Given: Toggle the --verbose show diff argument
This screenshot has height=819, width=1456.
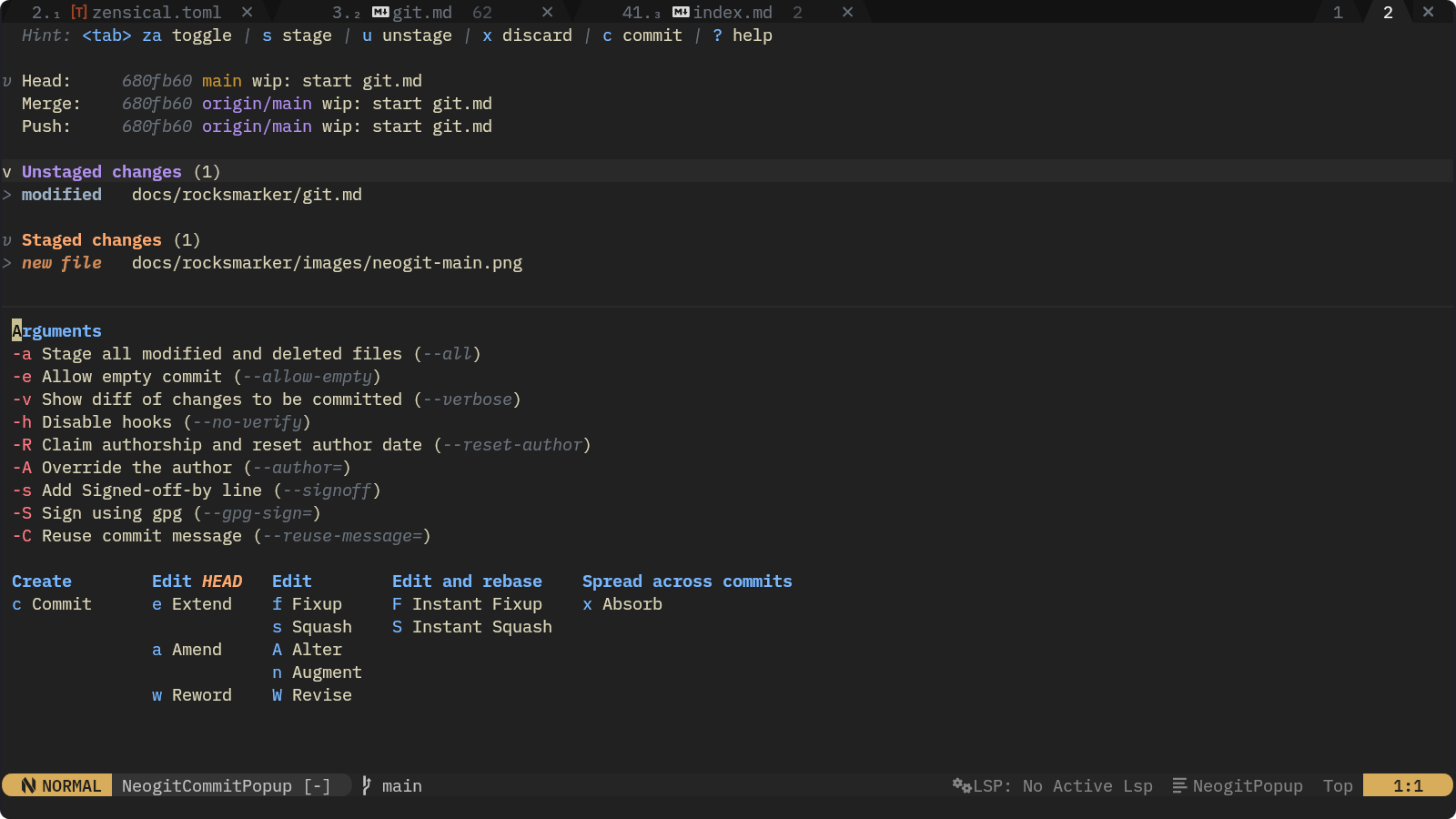Looking at the screenshot, I should 22,399.
